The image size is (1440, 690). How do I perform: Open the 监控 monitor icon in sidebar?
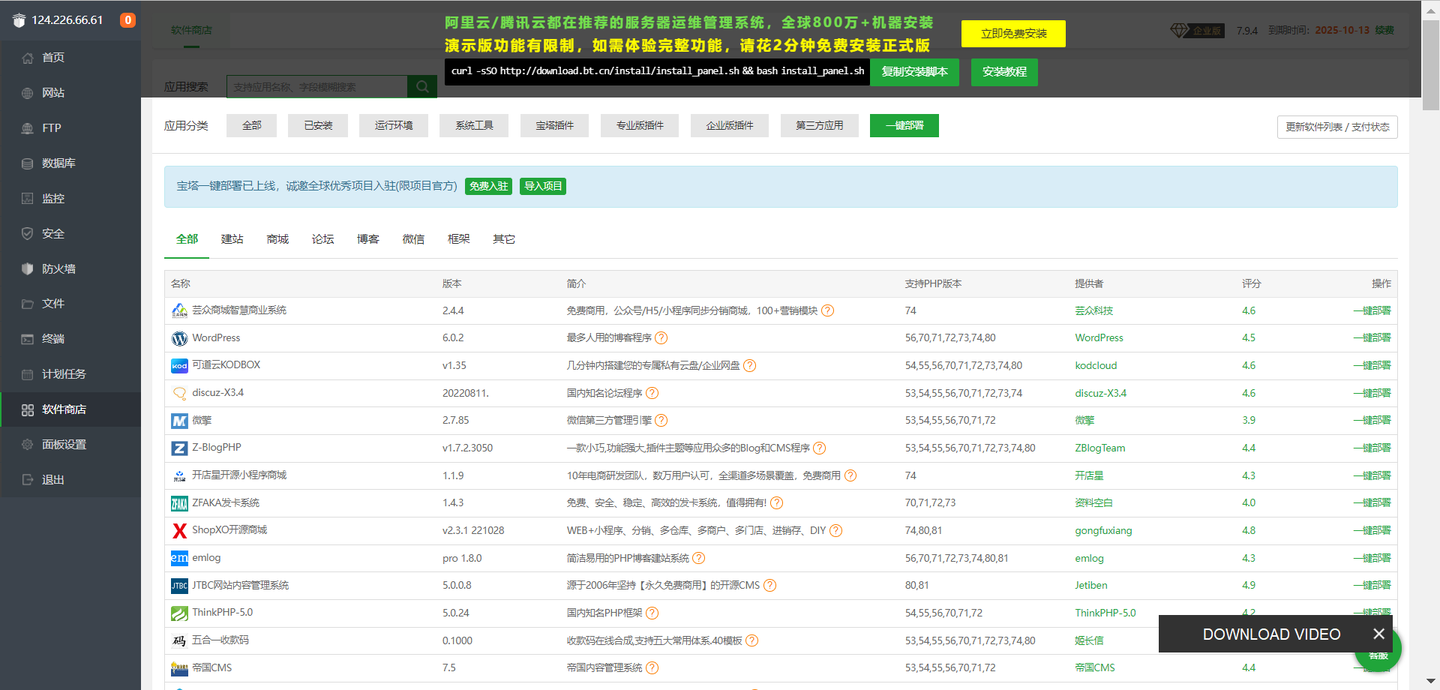(28, 198)
